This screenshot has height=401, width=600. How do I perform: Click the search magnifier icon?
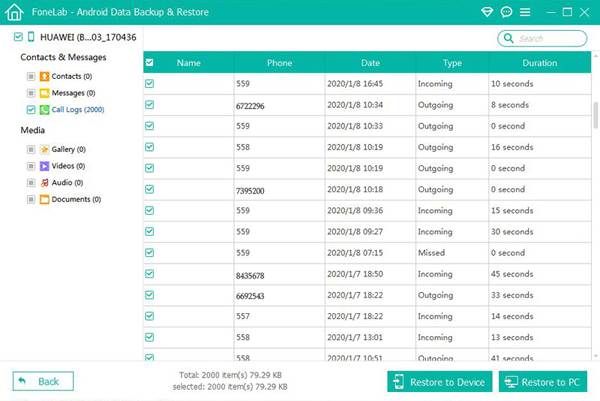pos(509,38)
